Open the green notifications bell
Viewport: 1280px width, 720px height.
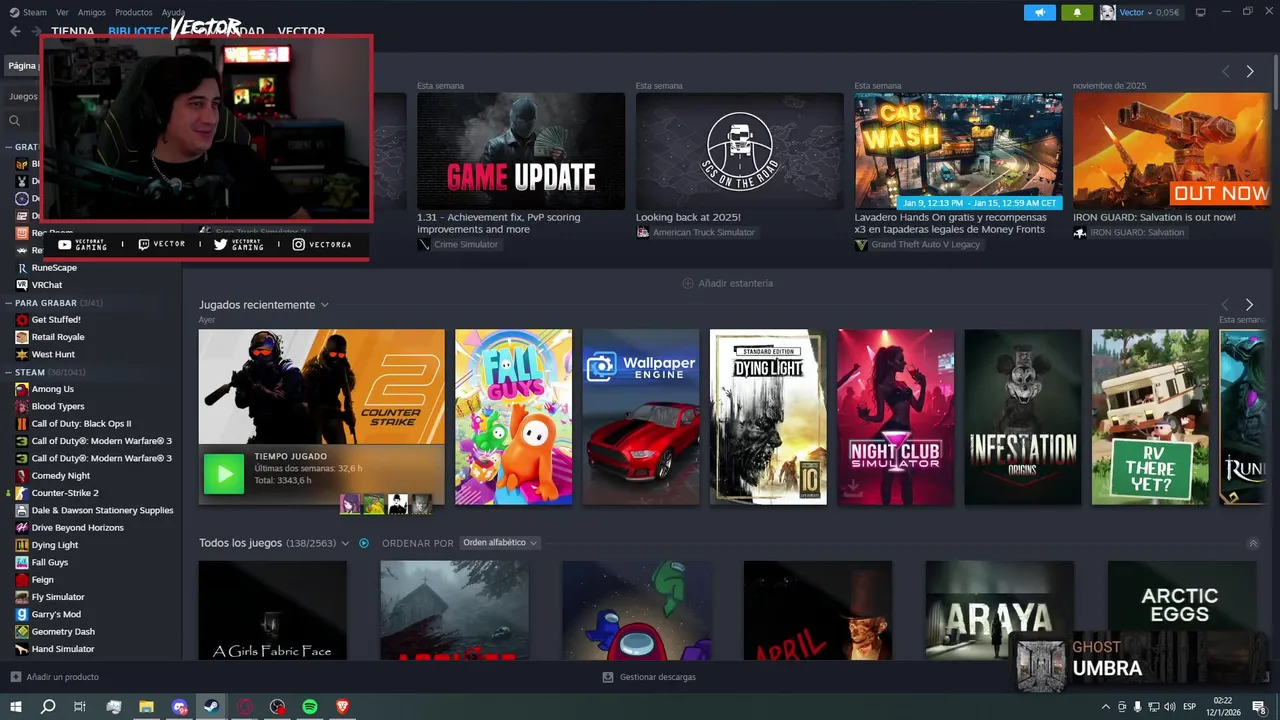tap(1077, 12)
